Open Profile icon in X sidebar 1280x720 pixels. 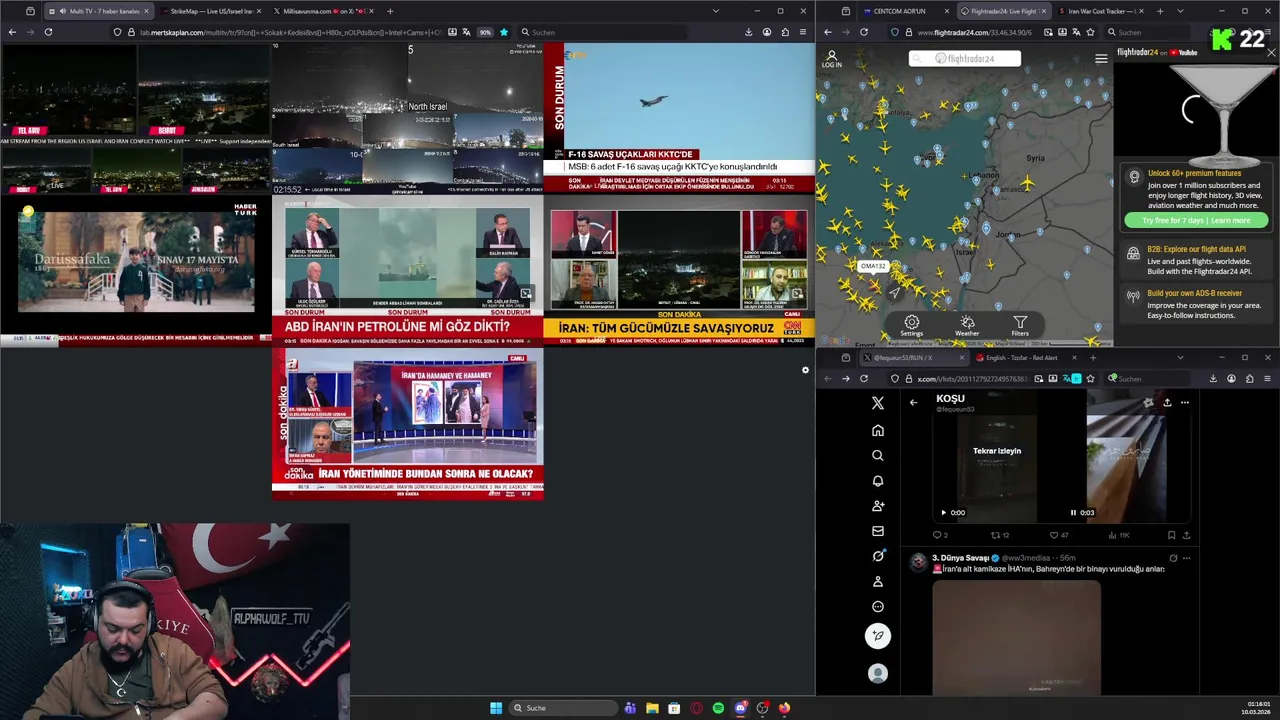[x=878, y=581]
